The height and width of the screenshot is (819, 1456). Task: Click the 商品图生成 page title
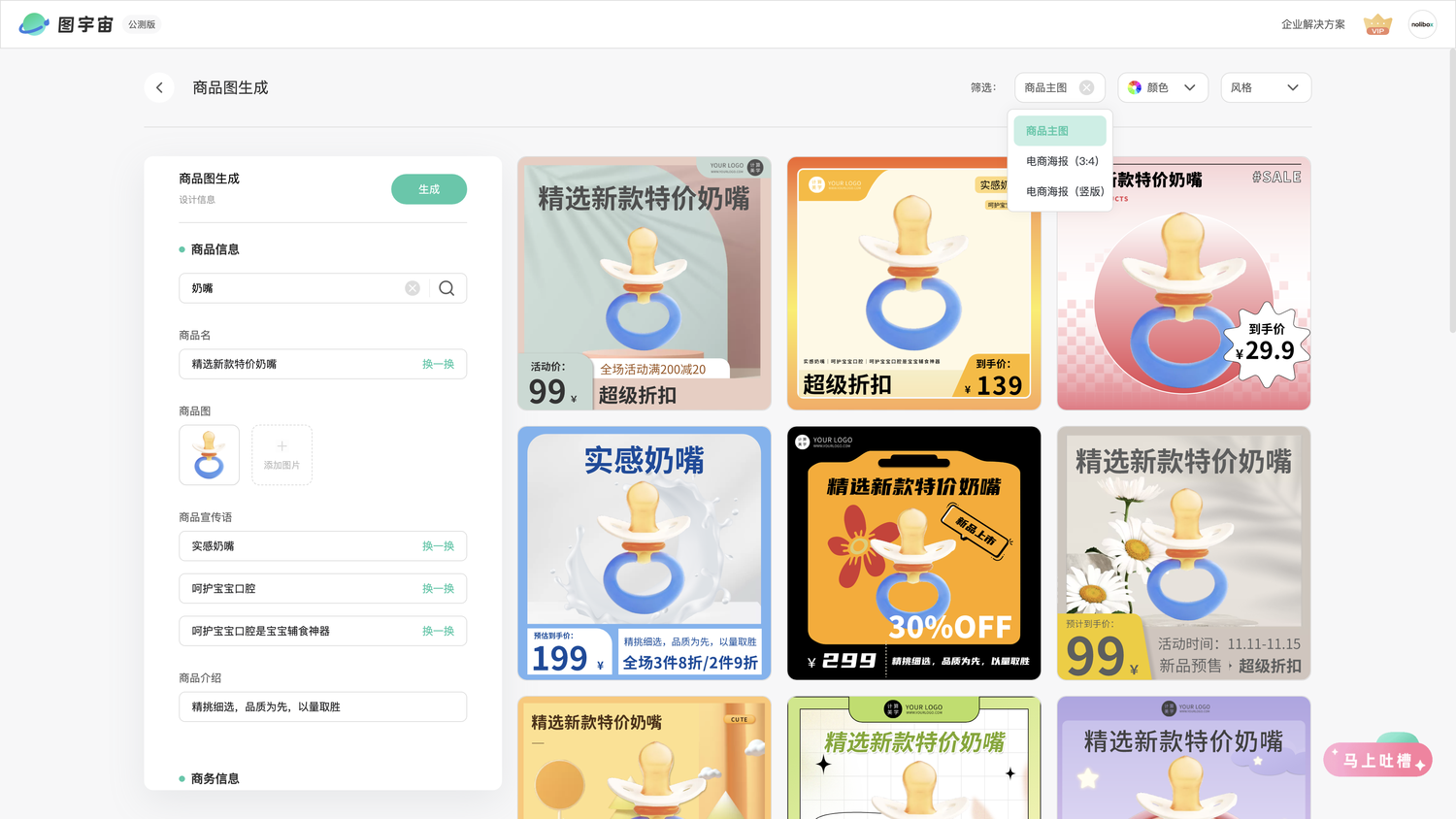pos(230,87)
